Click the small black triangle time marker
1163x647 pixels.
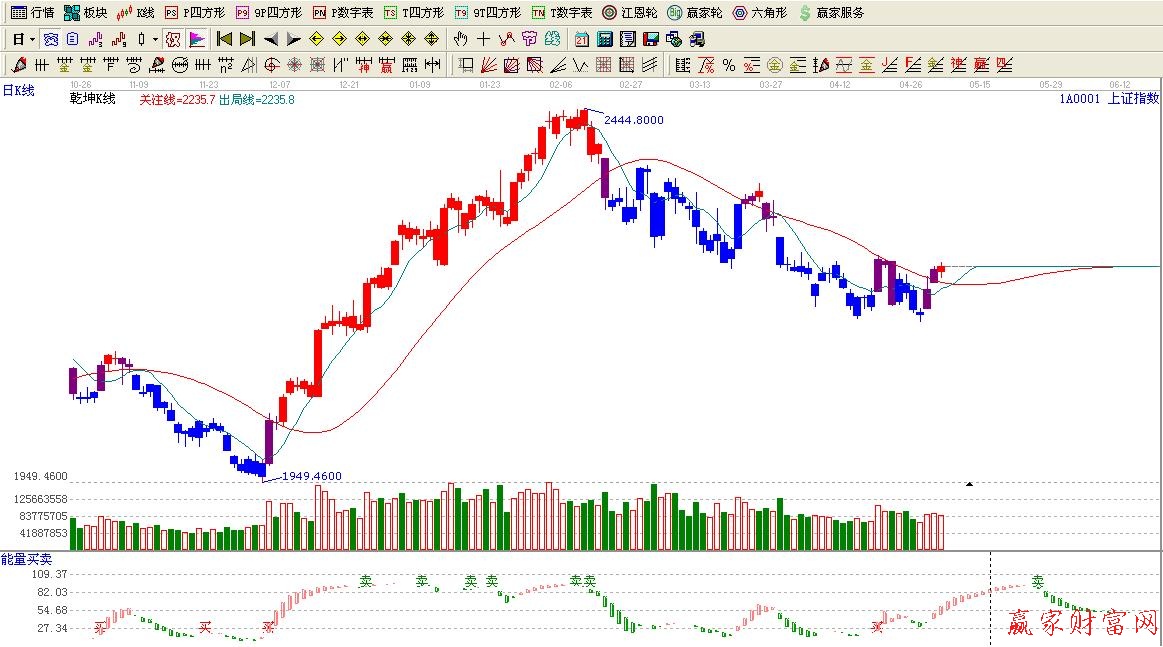click(969, 484)
